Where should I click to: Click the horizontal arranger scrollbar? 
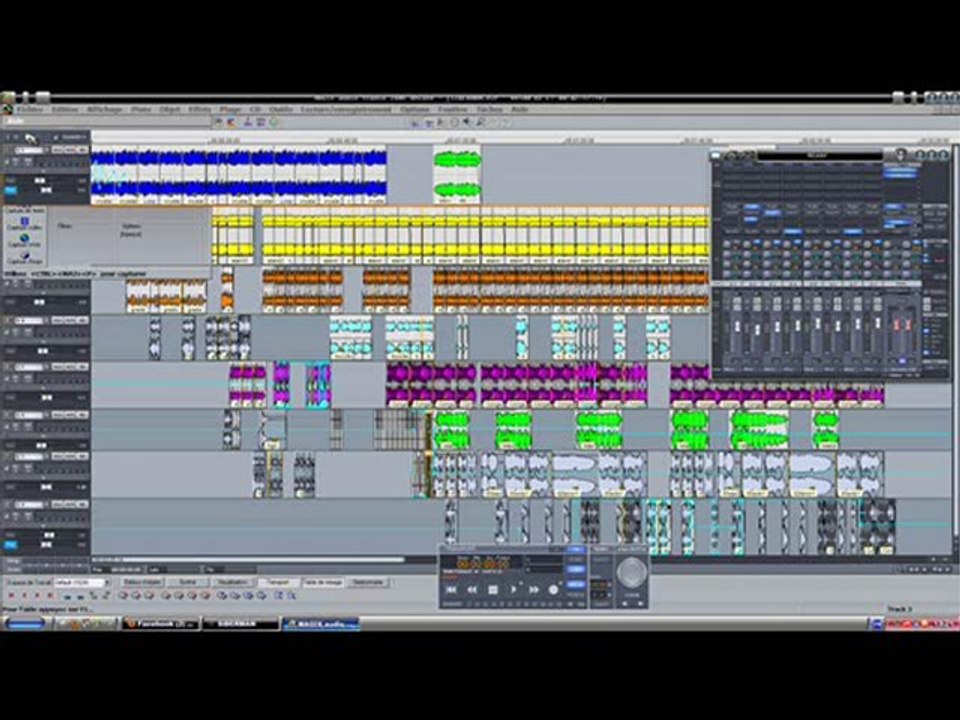(248, 559)
